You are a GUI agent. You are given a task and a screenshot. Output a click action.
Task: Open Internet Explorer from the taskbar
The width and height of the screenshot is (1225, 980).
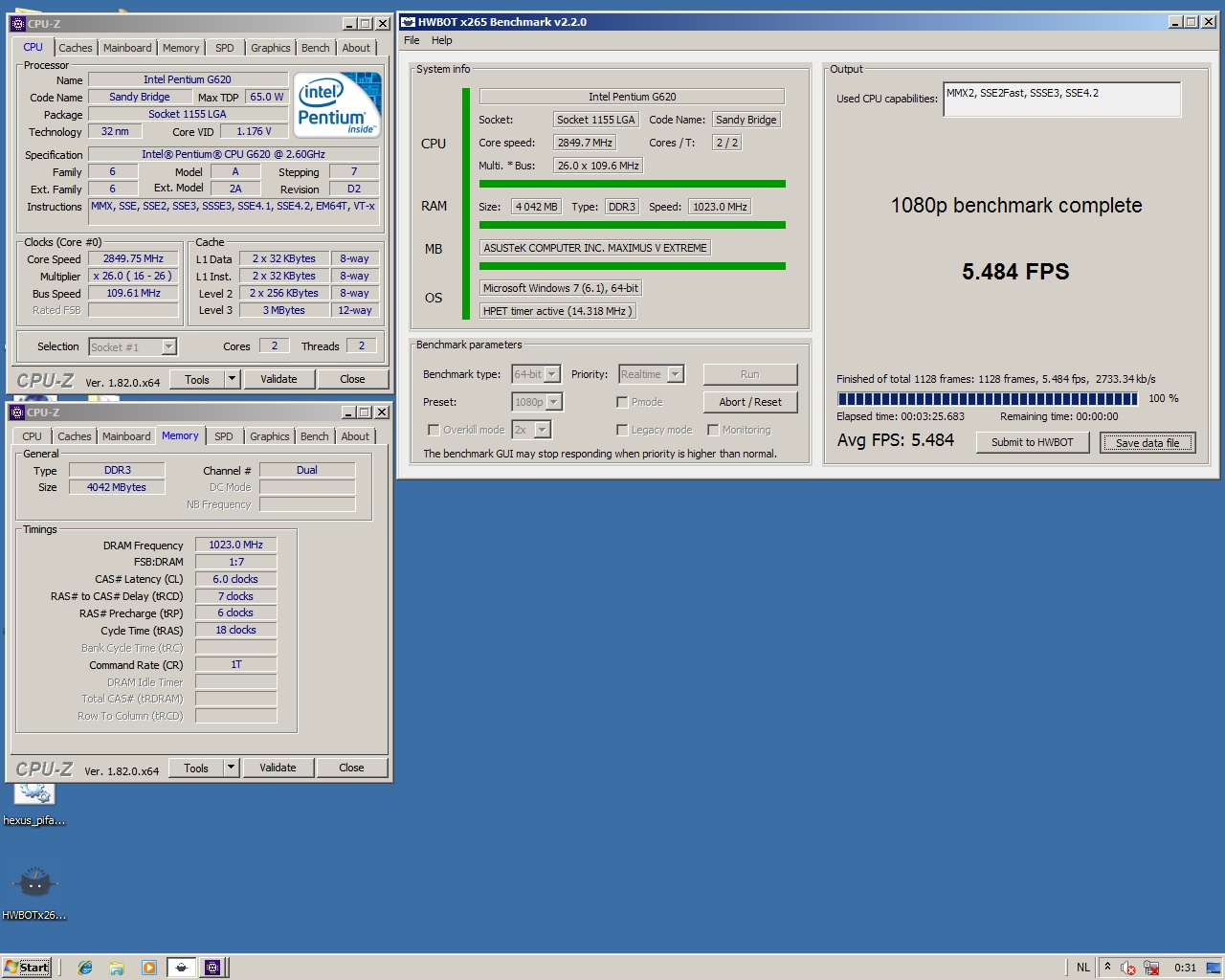(85, 968)
